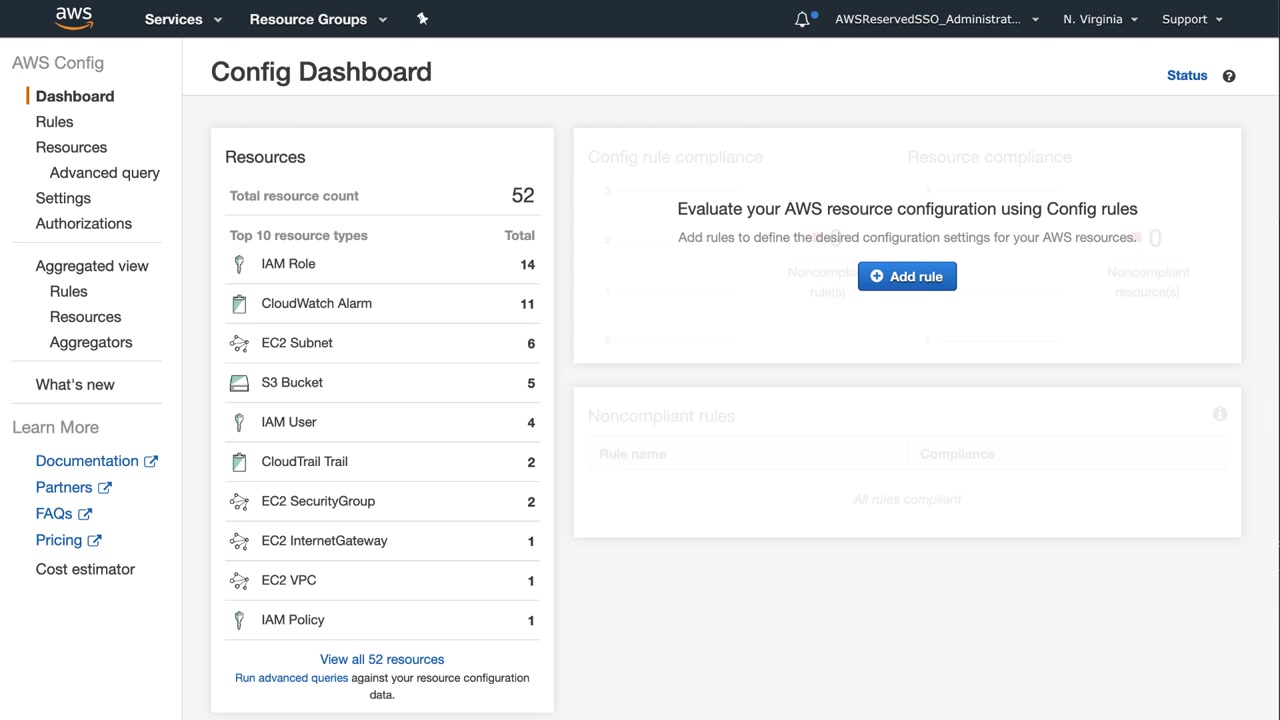Open the Status link
The width and height of the screenshot is (1280, 720).
coord(1187,76)
